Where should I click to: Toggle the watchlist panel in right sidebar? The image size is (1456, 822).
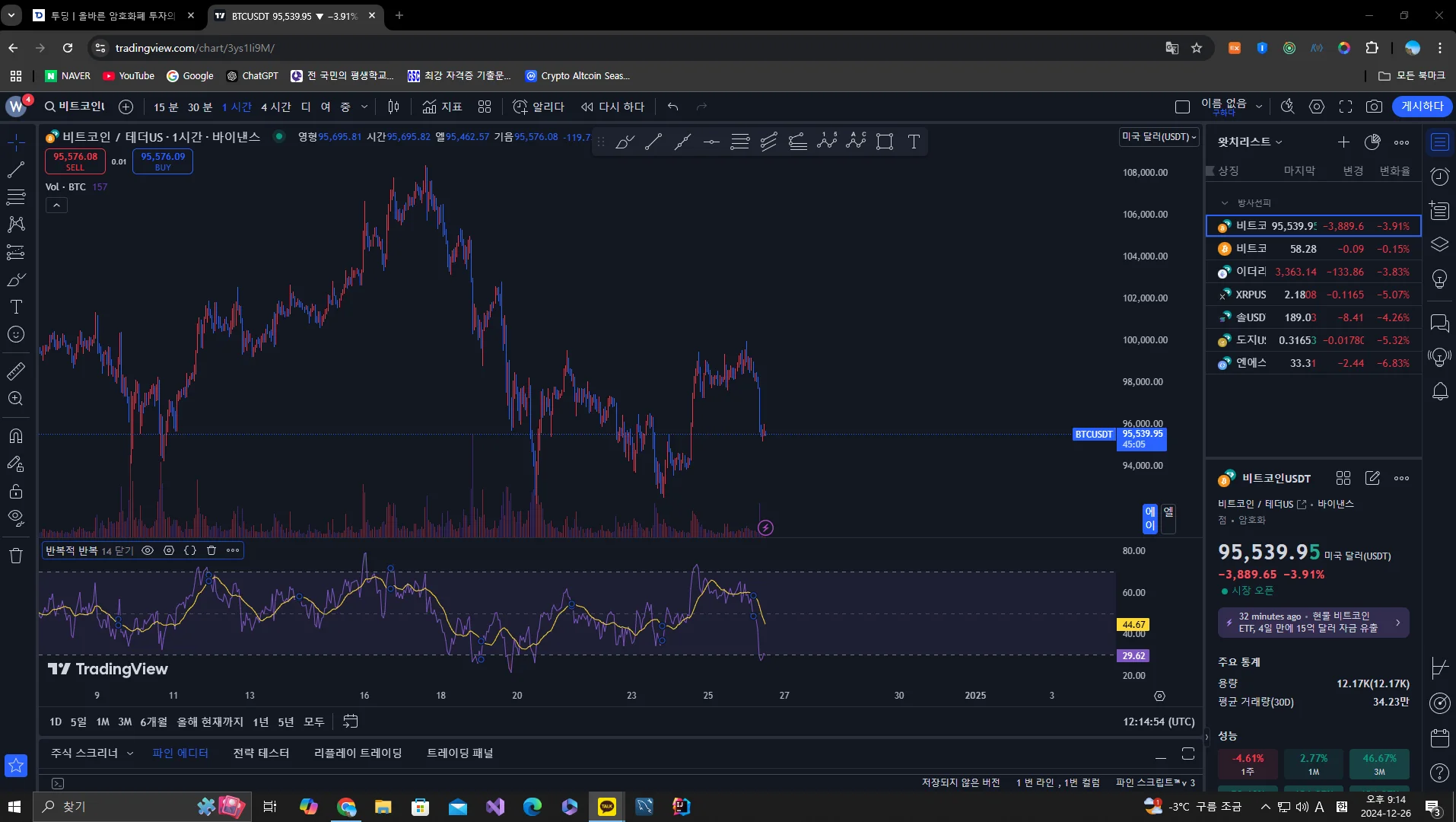tap(1439, 142)
